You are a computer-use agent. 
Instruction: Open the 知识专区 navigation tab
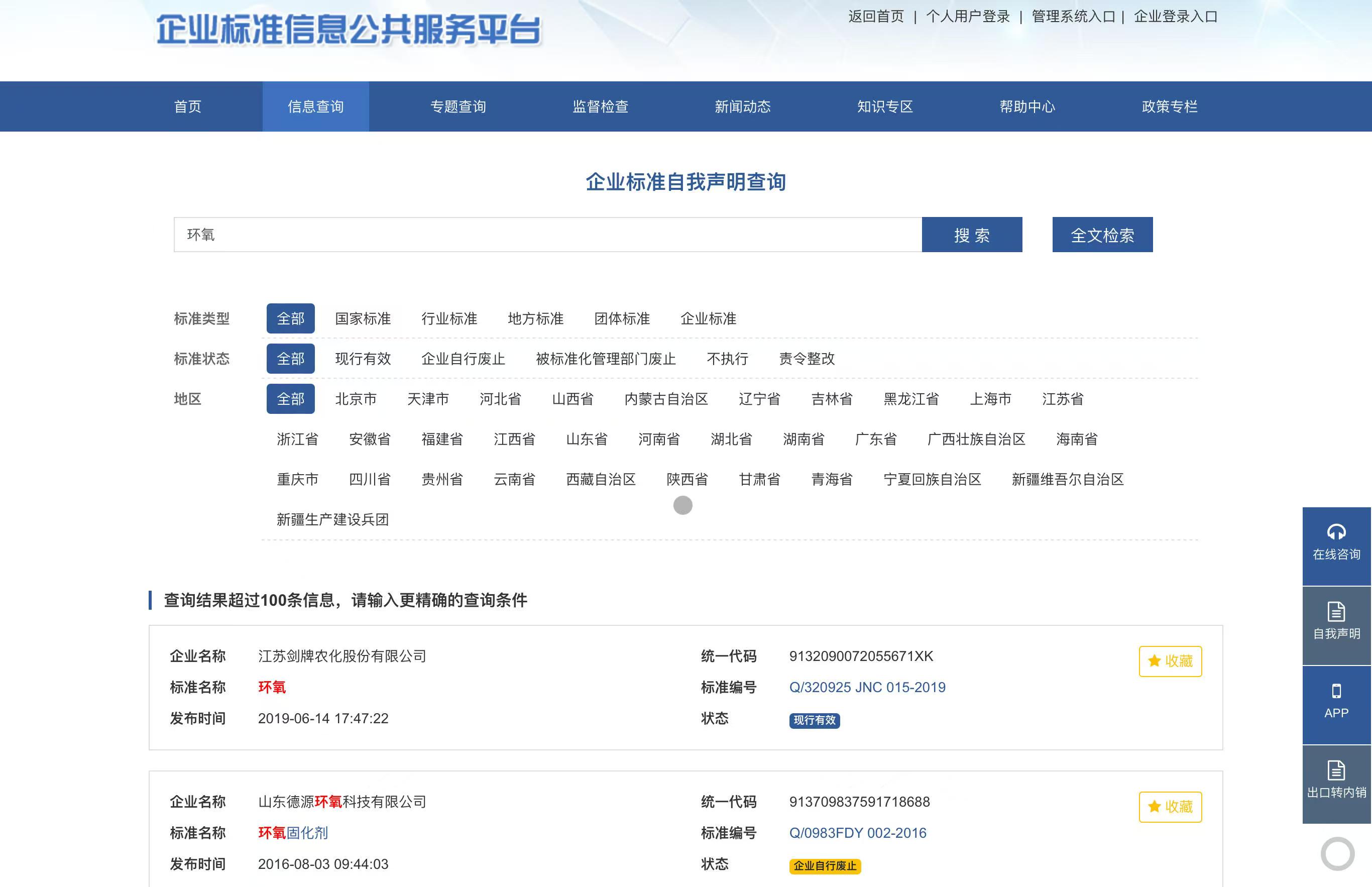click(885, 106)
